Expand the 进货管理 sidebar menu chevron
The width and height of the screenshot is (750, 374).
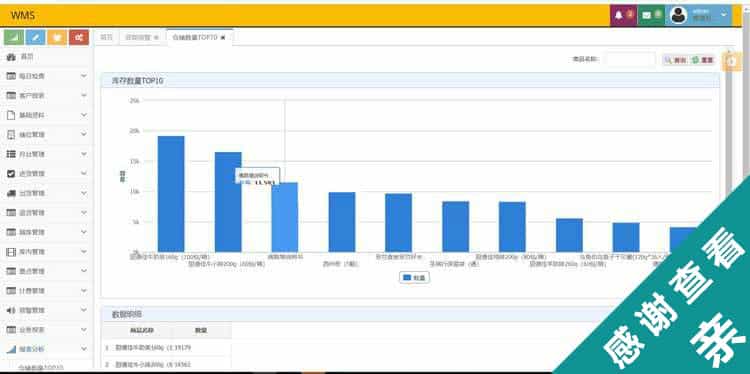(84, 174)
